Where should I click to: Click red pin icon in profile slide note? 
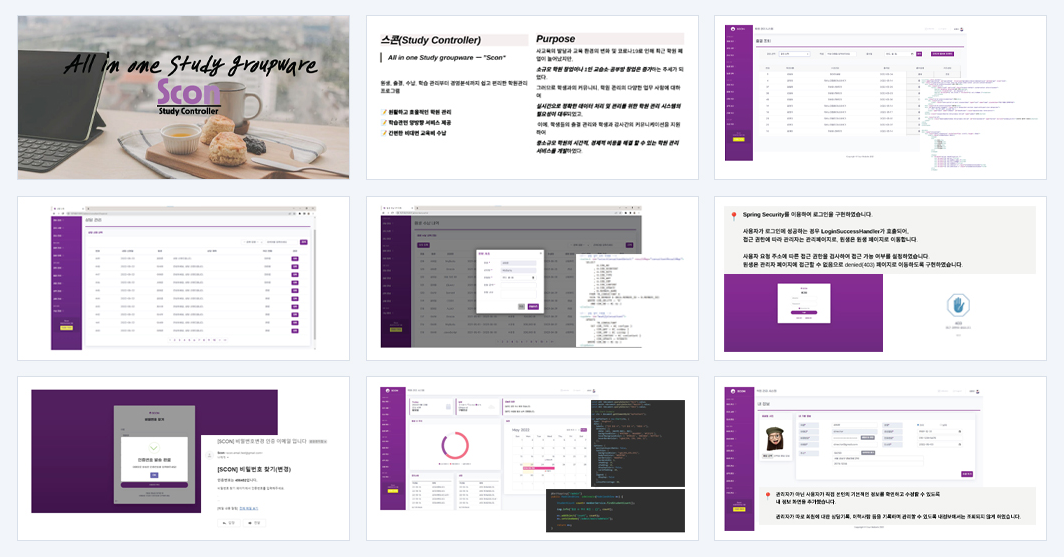[767, 497]
